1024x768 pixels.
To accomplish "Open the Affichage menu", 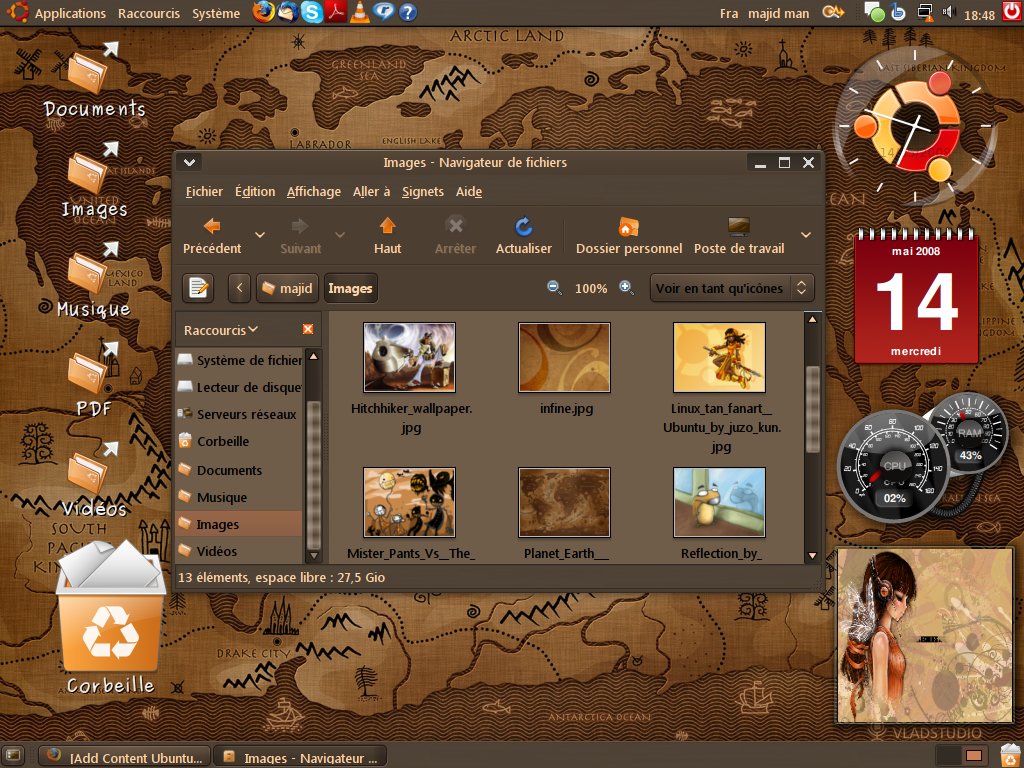I will point(313,191).
